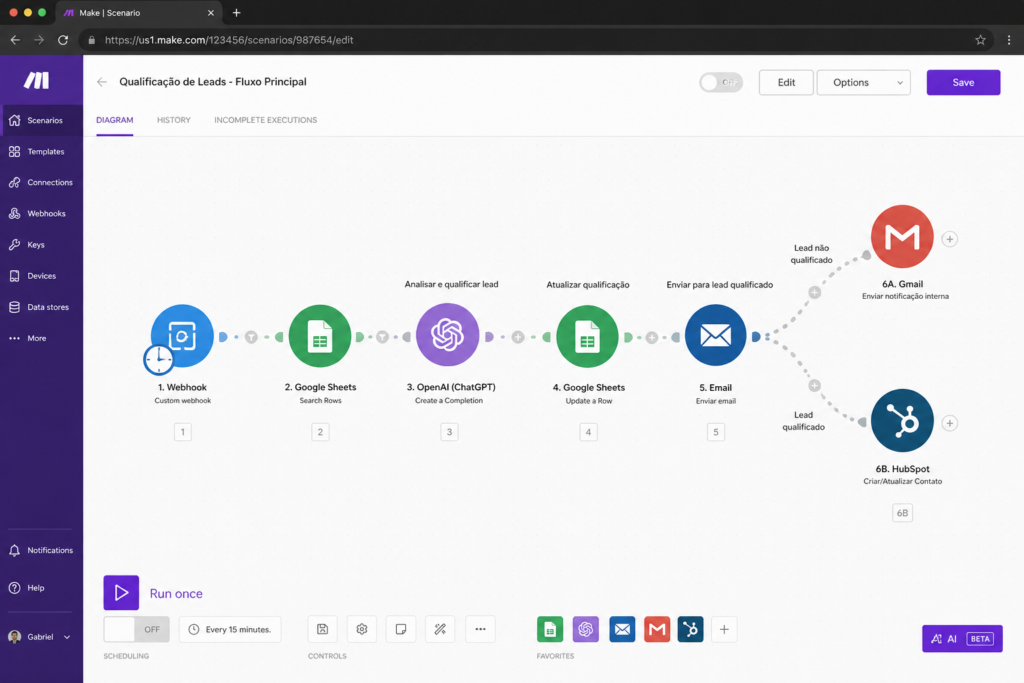Run the scenario once
This screenshot has height=683, width=1024.
121,593
